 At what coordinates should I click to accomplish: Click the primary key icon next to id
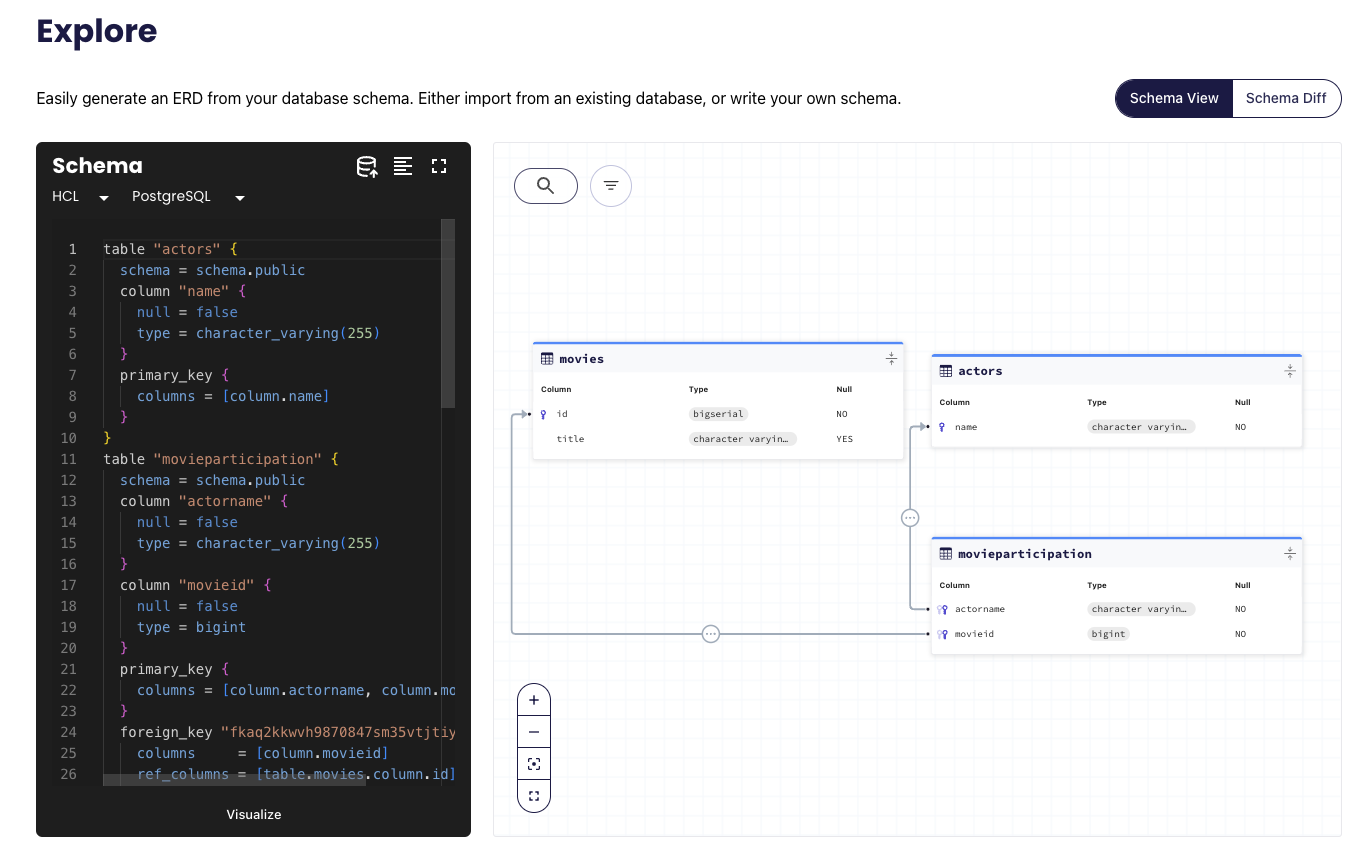click(x=541, y=413)
